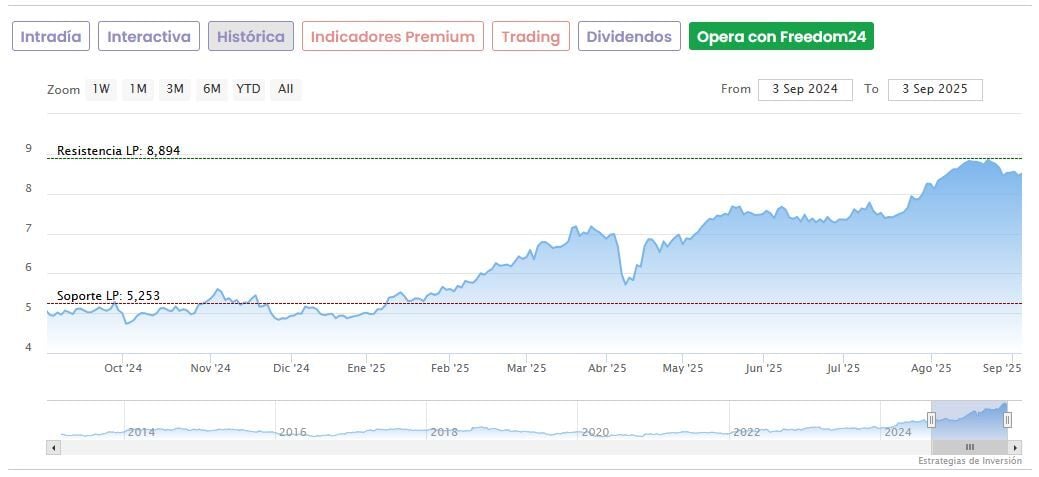Image resolution: width=1039 pixels, height=477 pixels.
Task: Open the Estrategias de Inversión link
Action: 970,461
